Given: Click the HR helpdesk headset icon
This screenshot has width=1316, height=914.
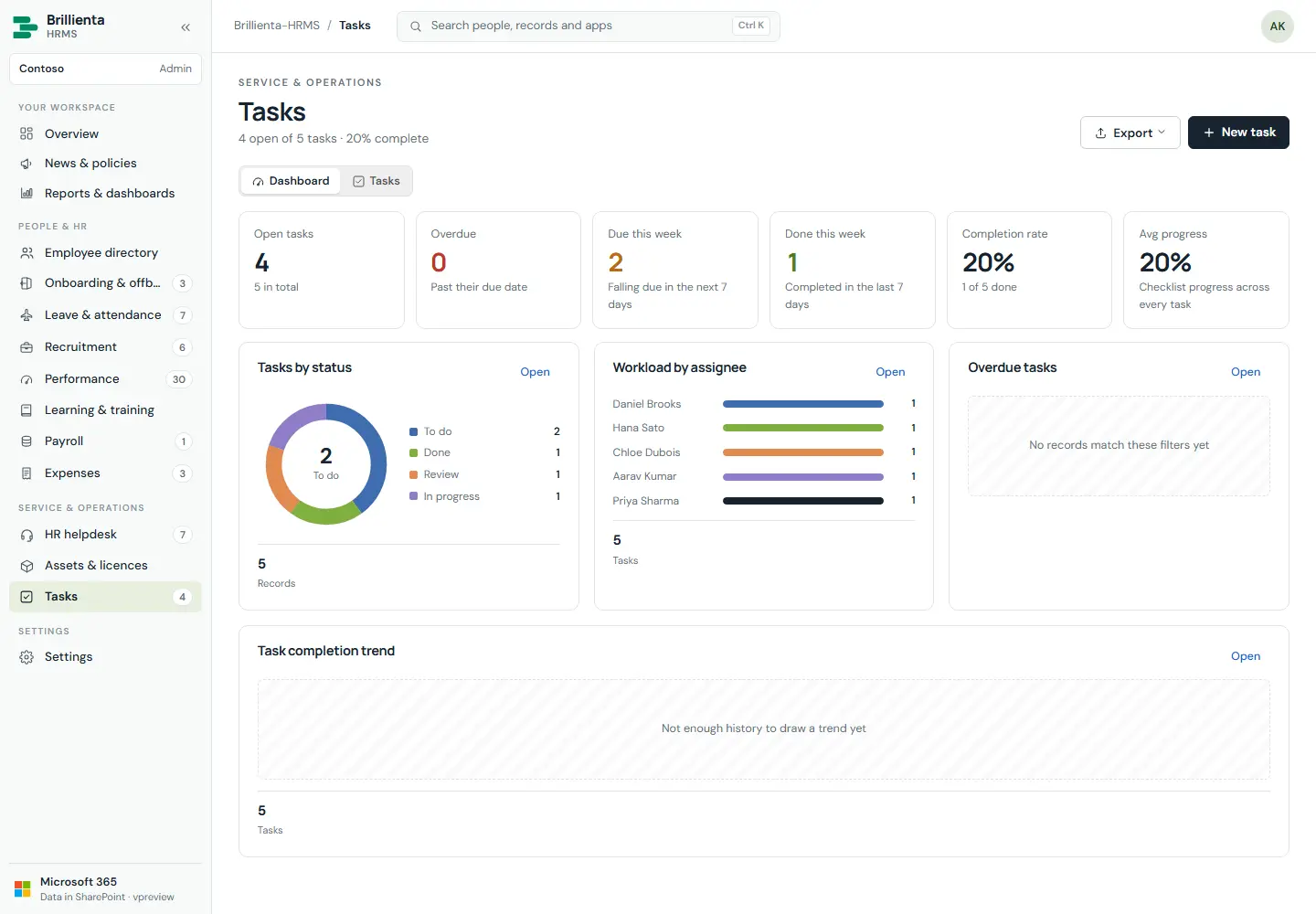Looking at the screenshot, I should click(x=27, y=535).
